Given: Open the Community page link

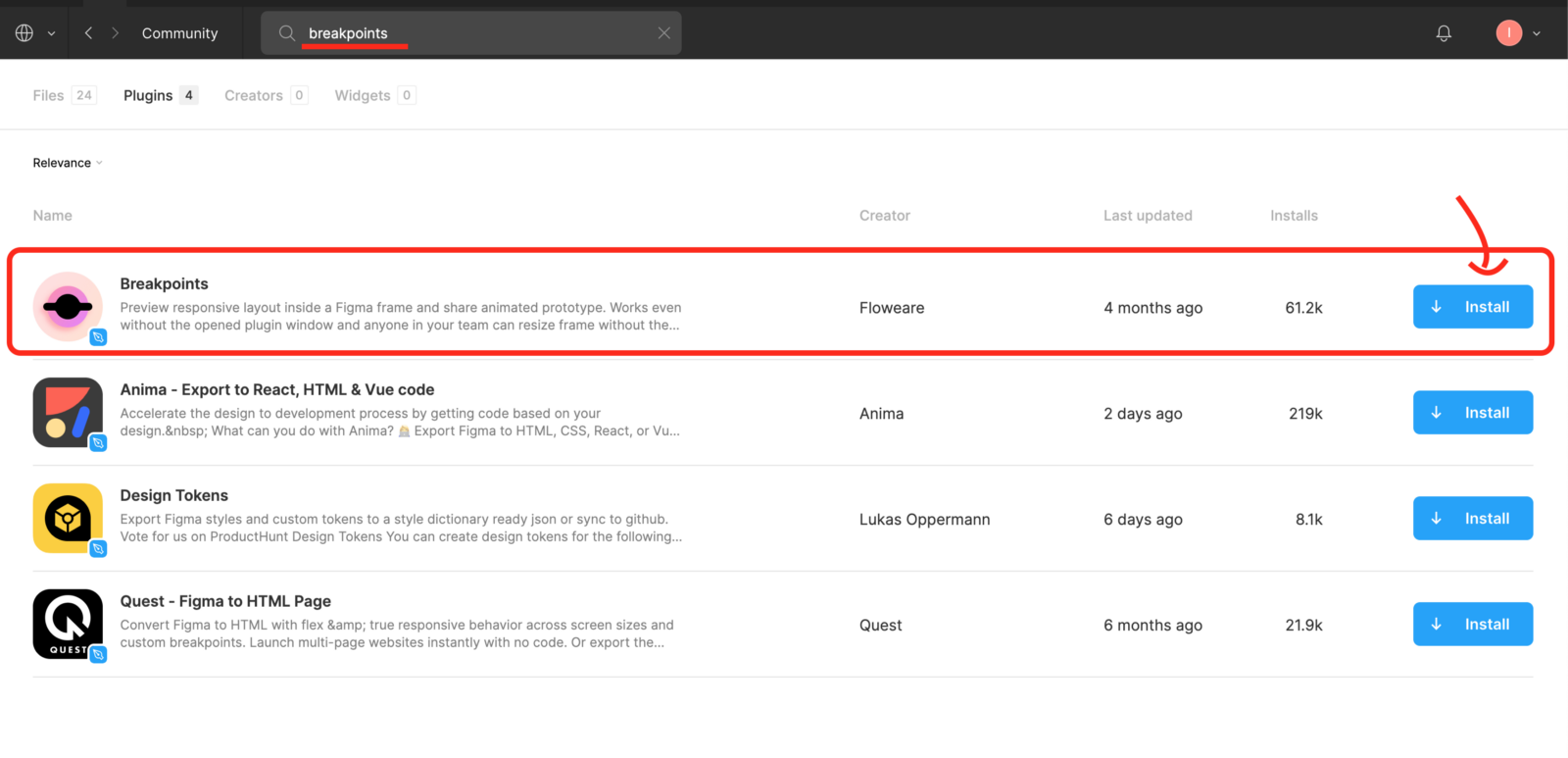Looking at the screenshot, I should (x=180, y=33).
